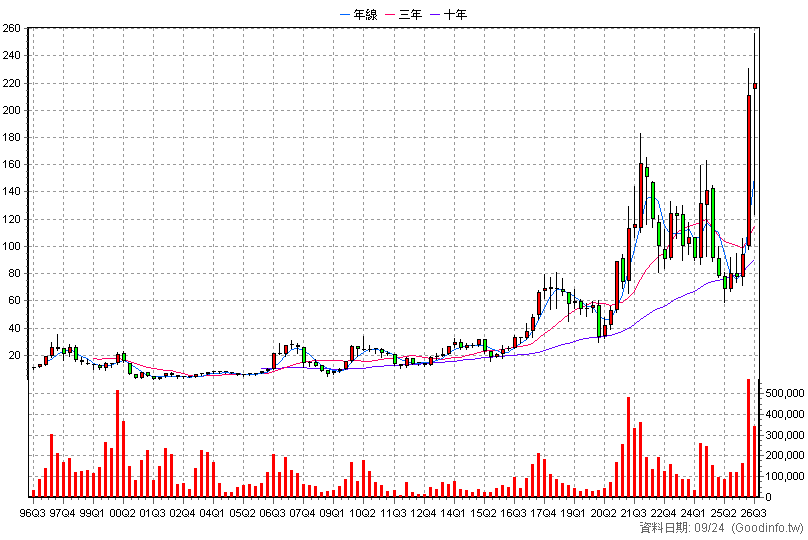Click the 21Q3 quarter label
The image size is (808, 540).
click(x=633, y=514)
